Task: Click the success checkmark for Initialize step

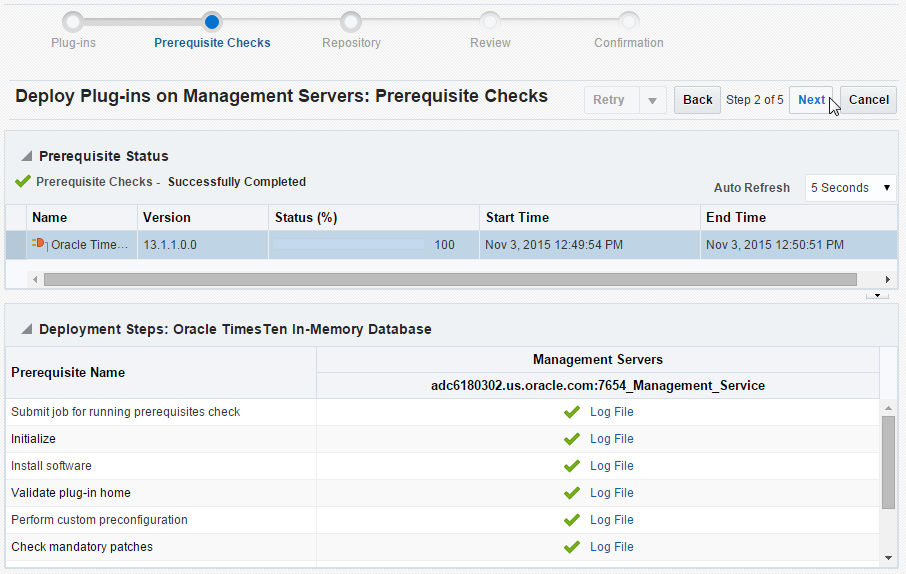Action: pos(572,439)
